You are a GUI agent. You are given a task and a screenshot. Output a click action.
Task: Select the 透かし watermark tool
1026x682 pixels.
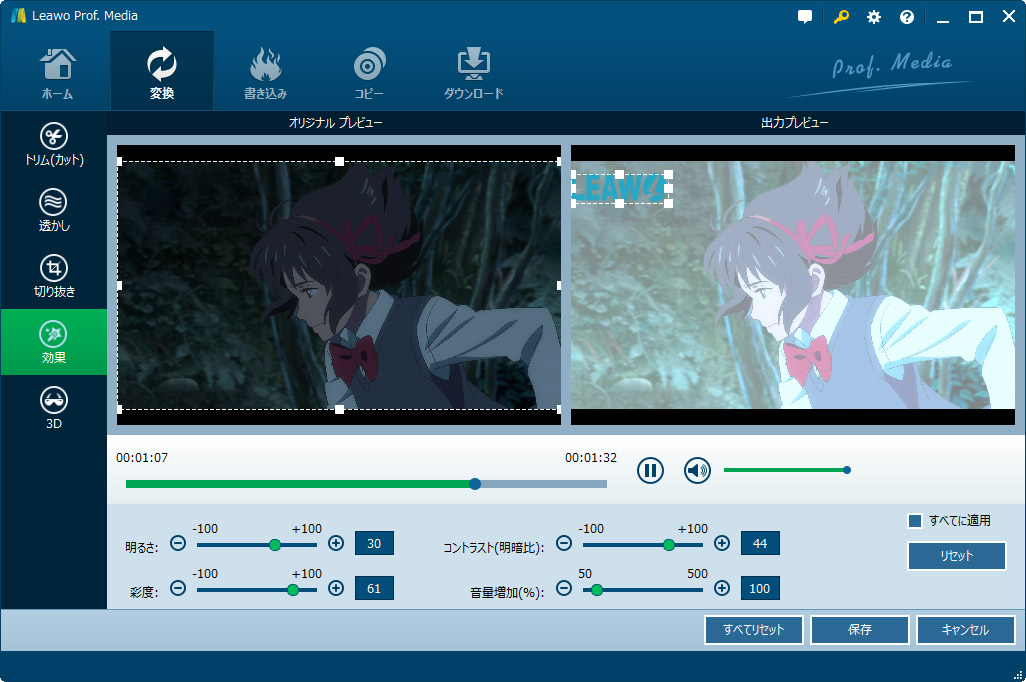tap(54, 210)
